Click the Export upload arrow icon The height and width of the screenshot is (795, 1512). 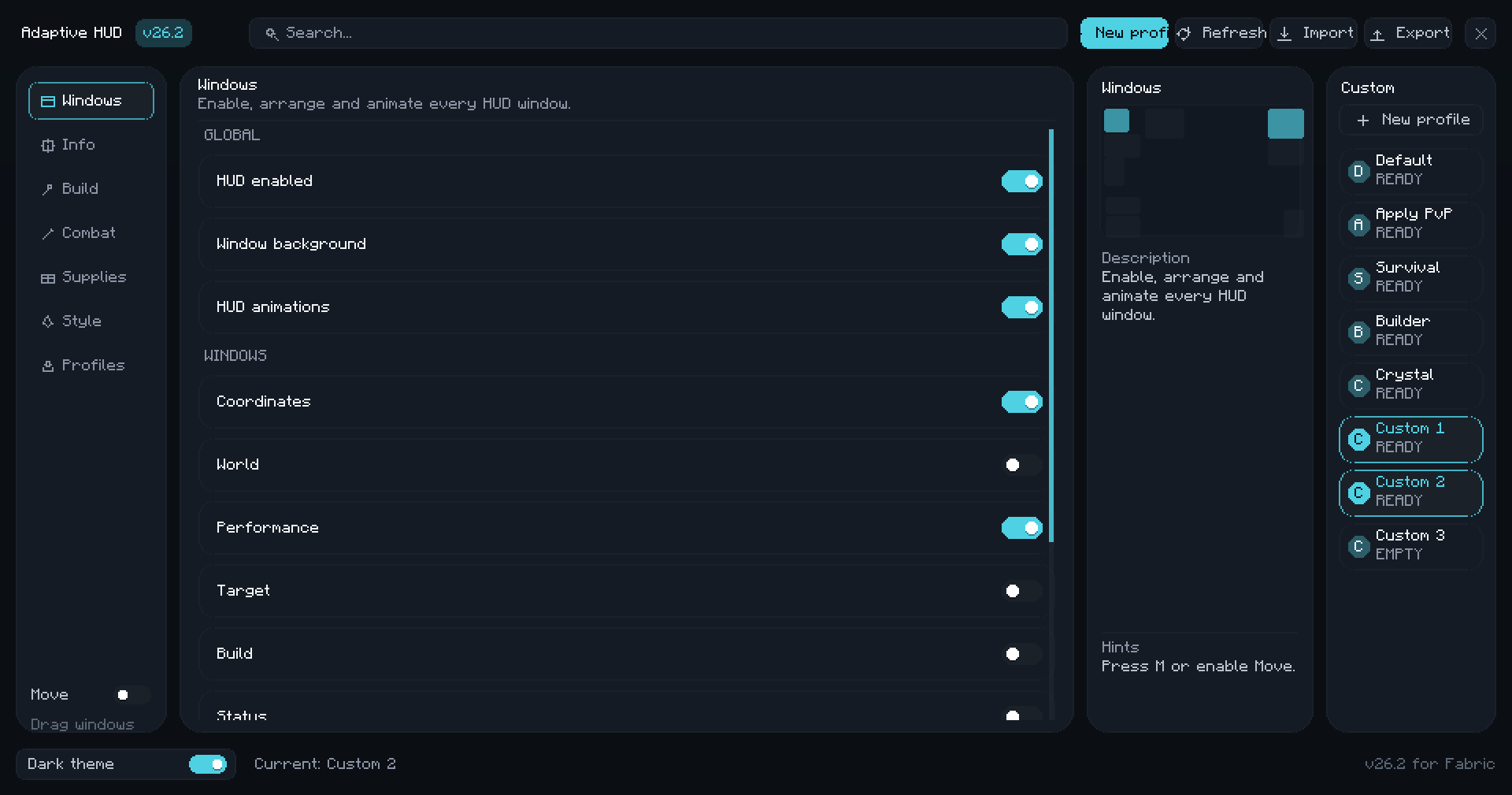1377,34
